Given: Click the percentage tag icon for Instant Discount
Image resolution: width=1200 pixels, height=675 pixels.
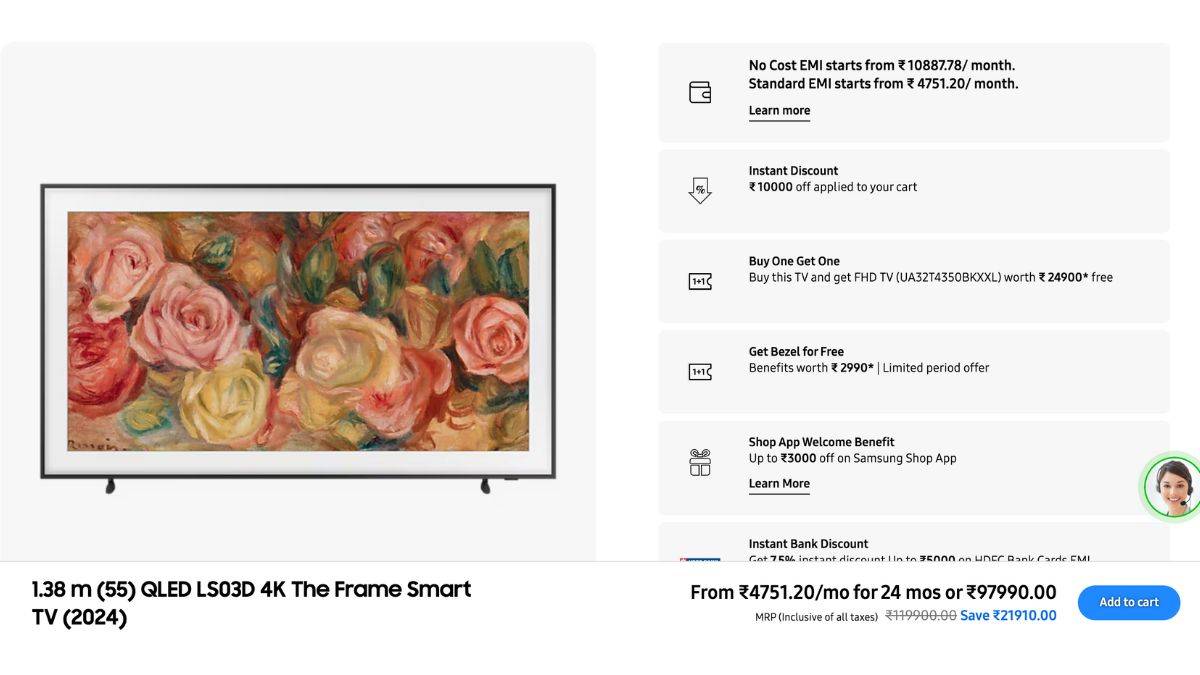Looking at the screenshot, I should (x=699, y=191).
